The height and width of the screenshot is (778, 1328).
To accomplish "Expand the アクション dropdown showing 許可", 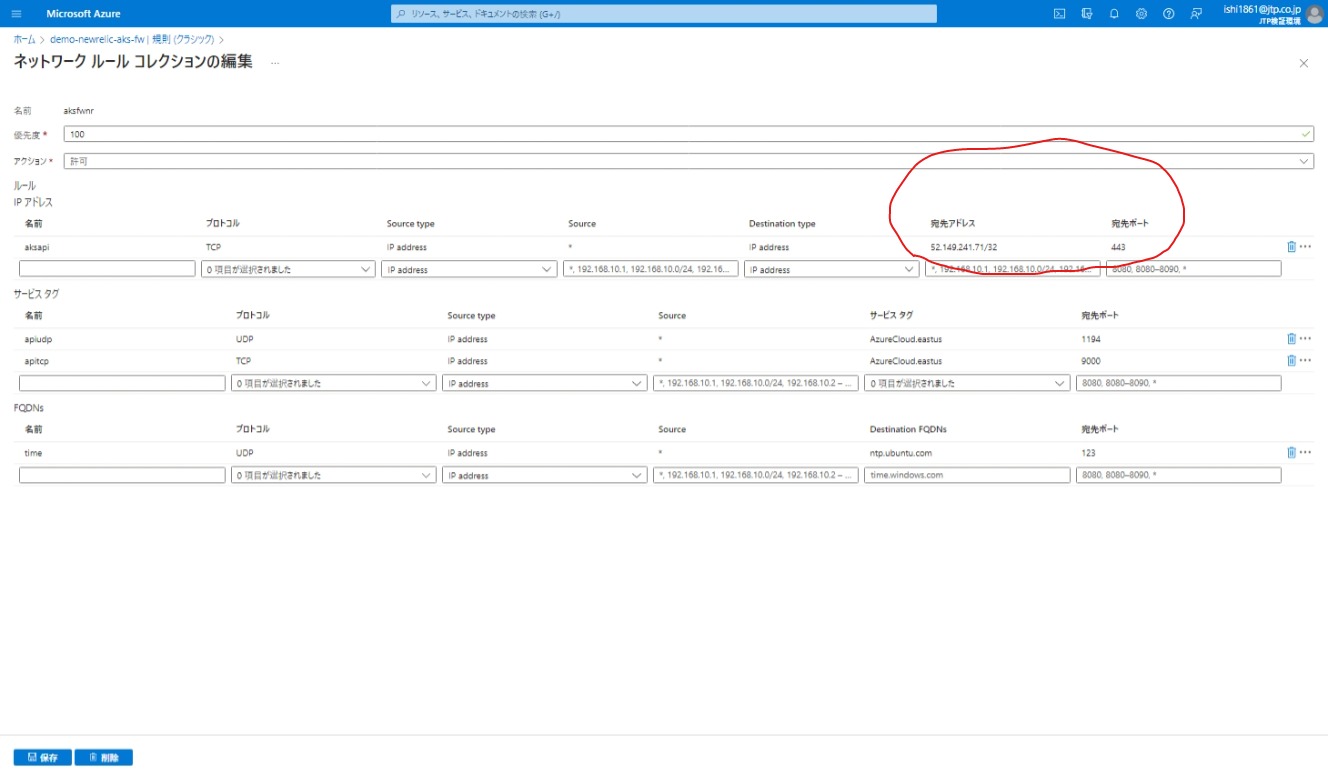I will coord(688,161).
